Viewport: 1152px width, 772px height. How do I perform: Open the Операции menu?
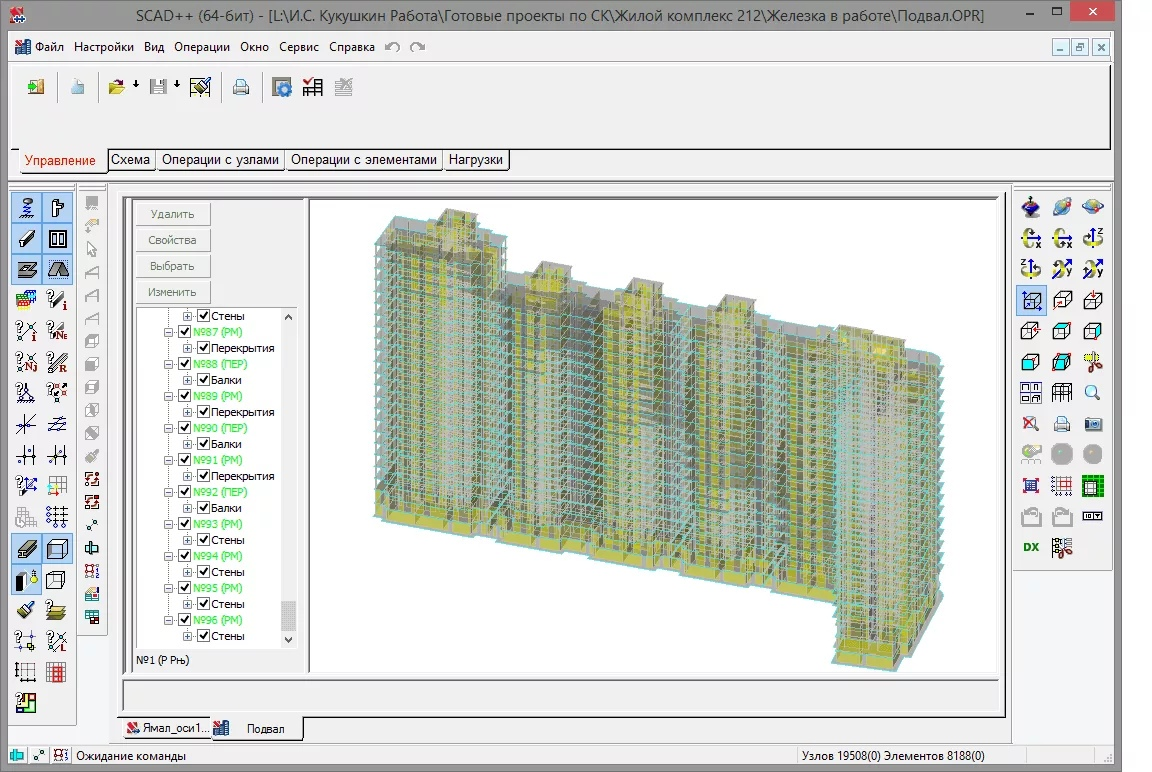[x=201, y=47]
